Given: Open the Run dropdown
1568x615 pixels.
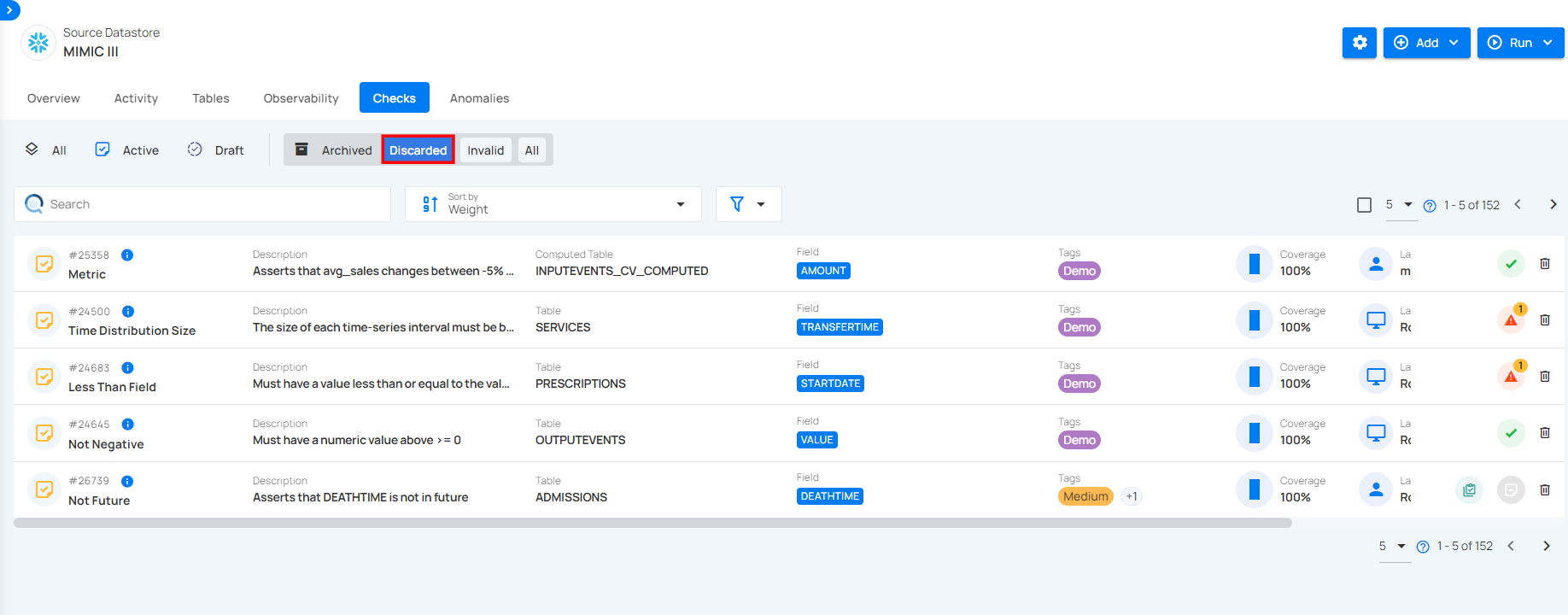Looking at the screenshot, I should pos(1520,43).
